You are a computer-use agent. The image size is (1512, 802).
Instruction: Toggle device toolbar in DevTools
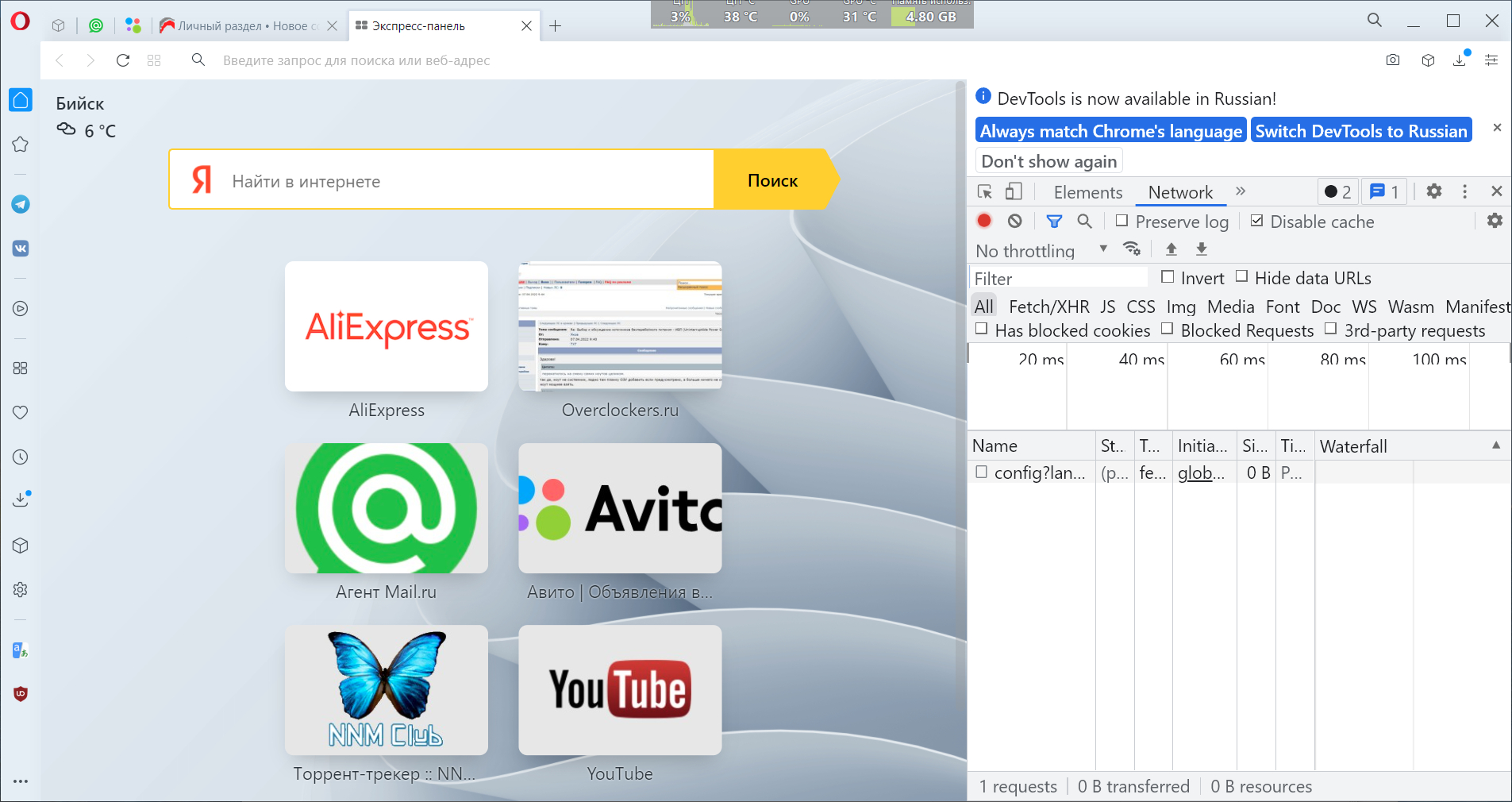tap(1014, 191)
